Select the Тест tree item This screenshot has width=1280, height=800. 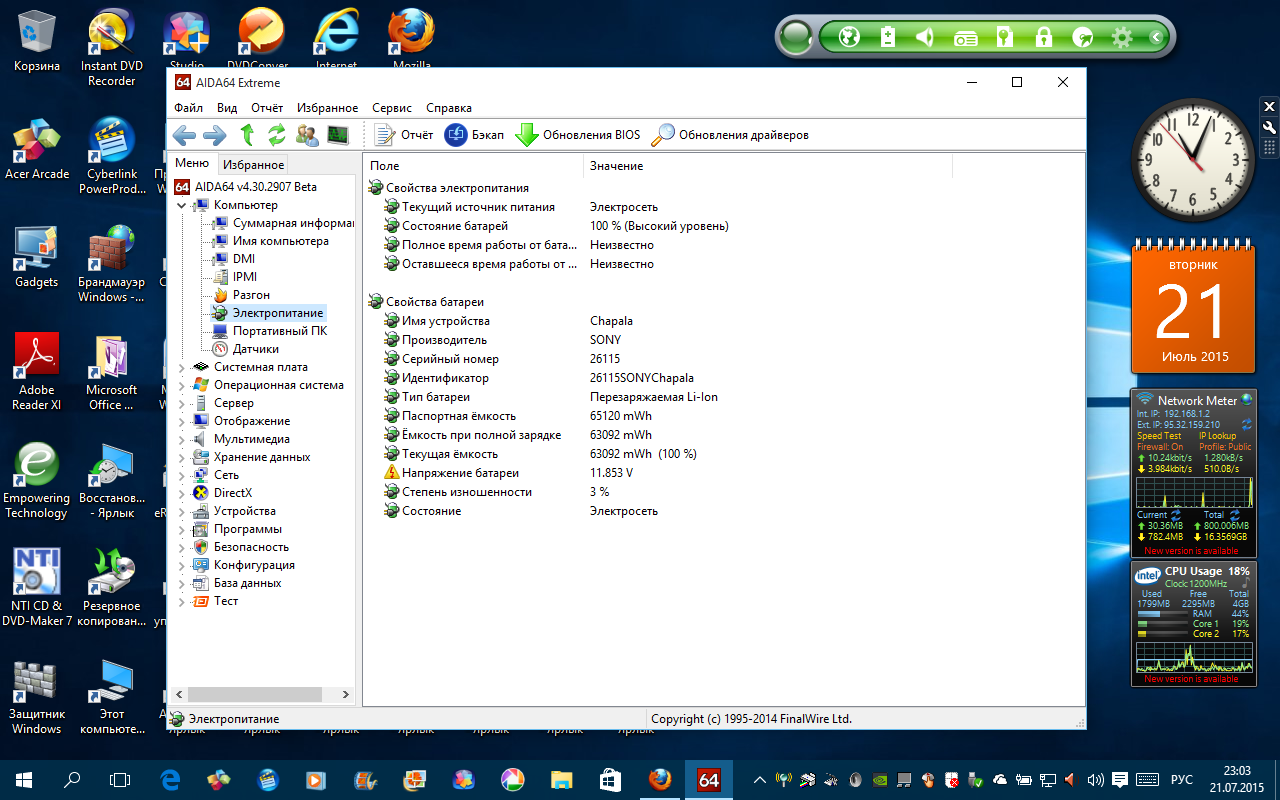[x=216, y=601]
